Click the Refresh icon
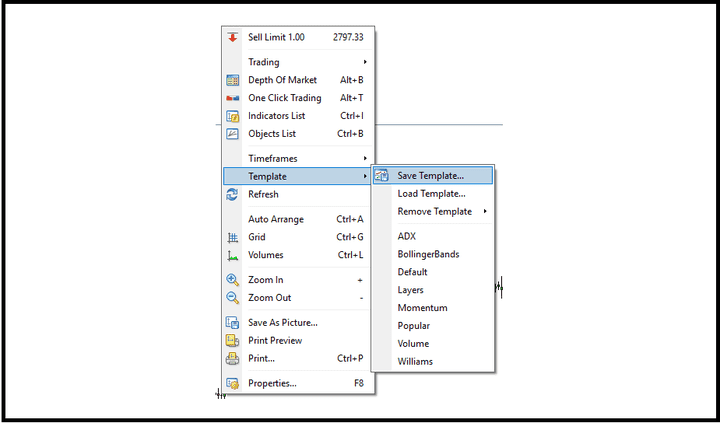The image size is (720, 423). point(232,194)
